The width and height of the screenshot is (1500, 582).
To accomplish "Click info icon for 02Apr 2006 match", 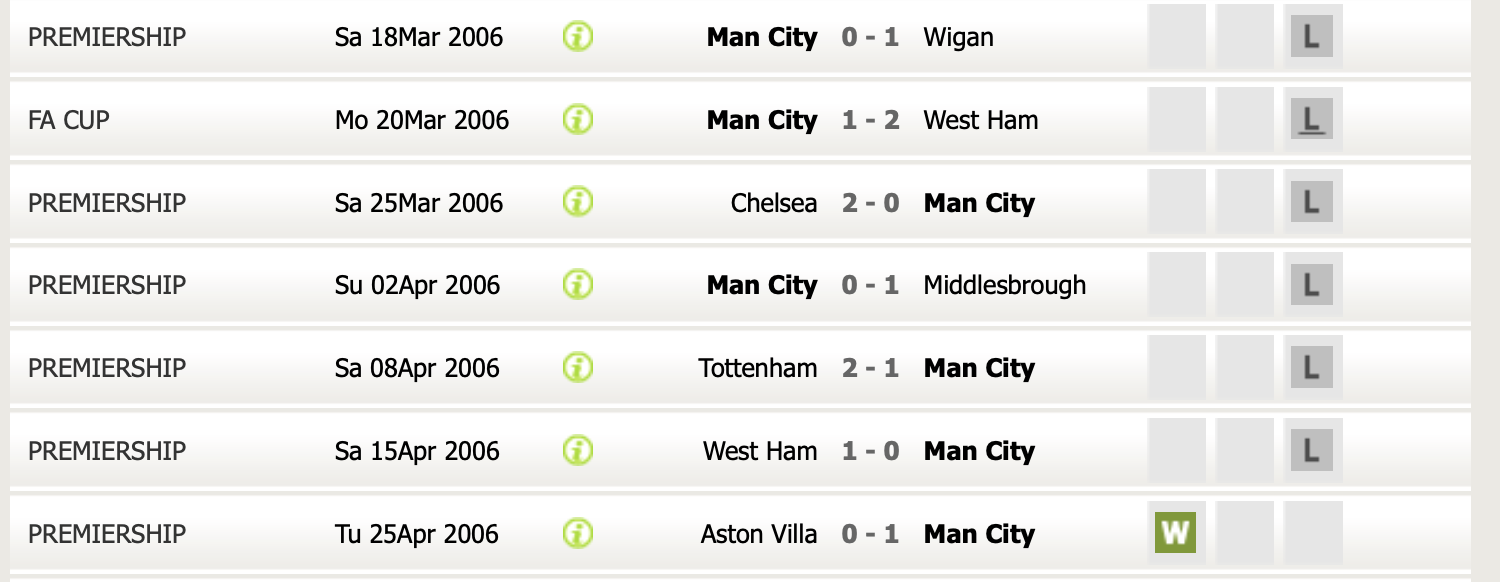I will point(578,285).
